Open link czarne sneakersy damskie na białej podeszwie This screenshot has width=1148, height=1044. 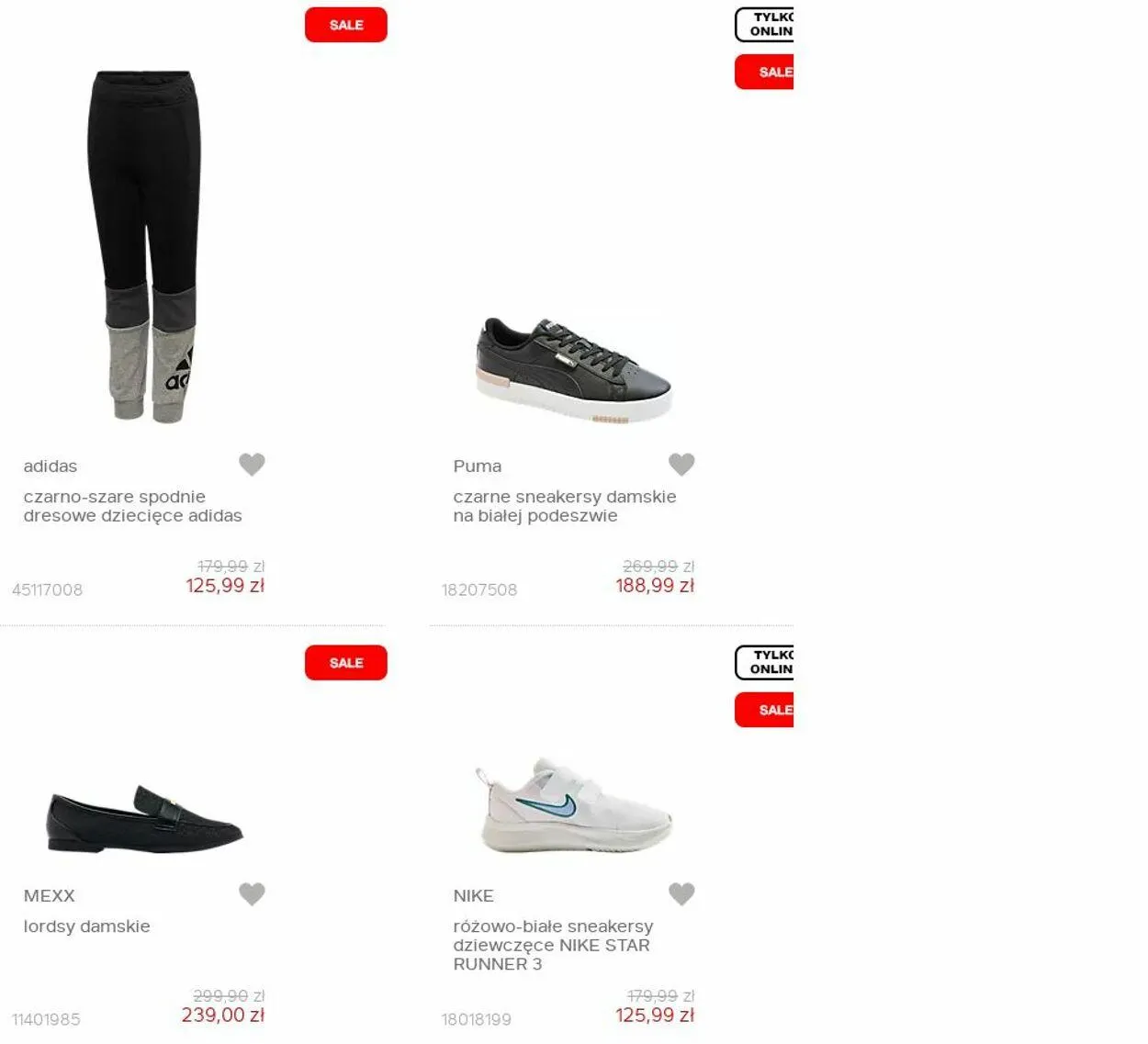click(565, 506)
